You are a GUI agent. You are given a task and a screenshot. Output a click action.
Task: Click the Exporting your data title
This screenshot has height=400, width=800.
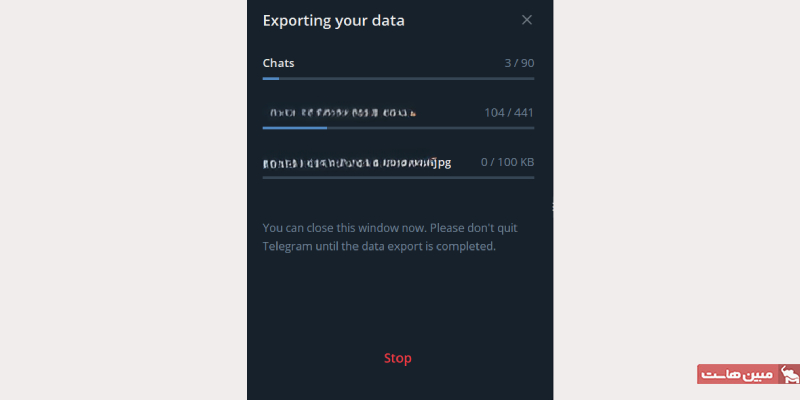pyautogui.click(x=334, y=21)
